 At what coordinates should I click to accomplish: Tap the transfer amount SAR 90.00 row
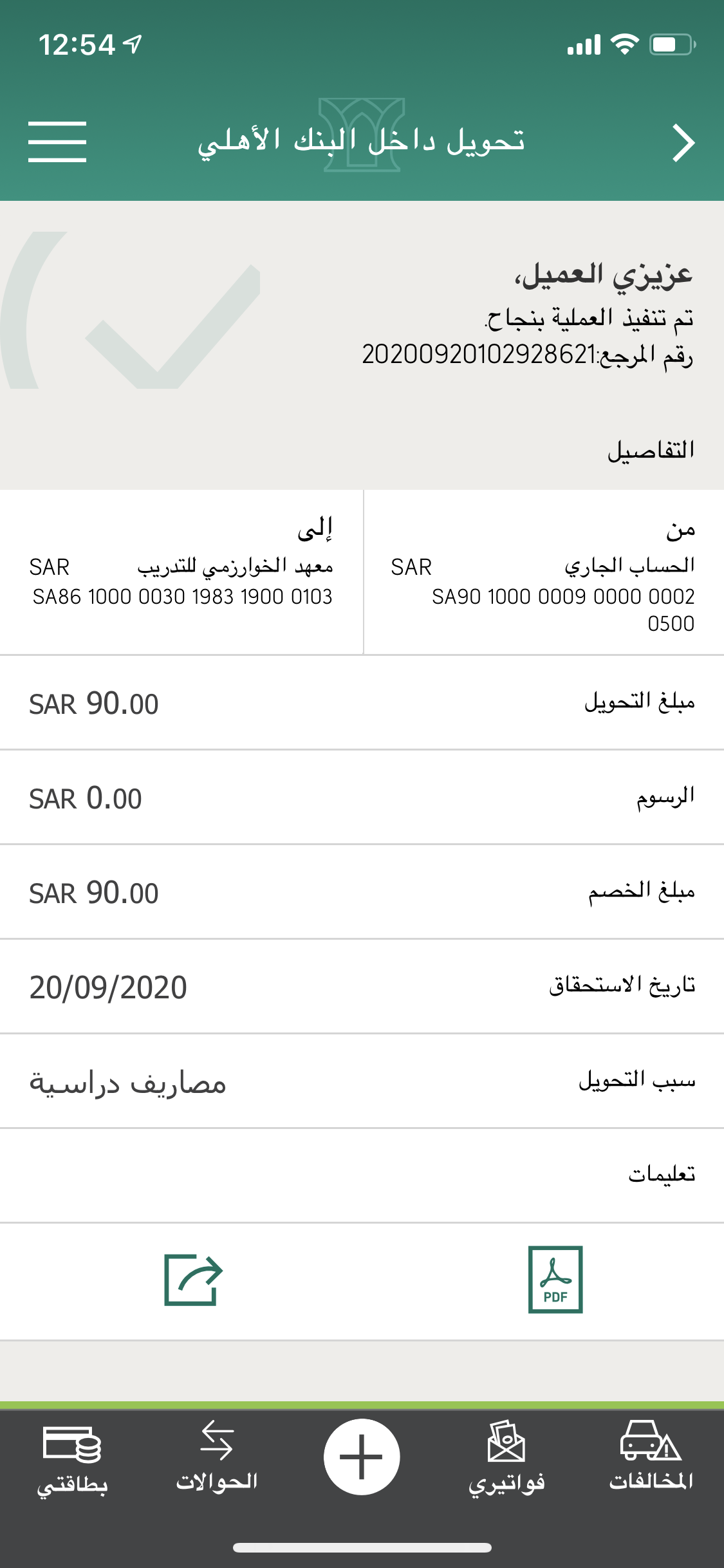click(362, 703)
